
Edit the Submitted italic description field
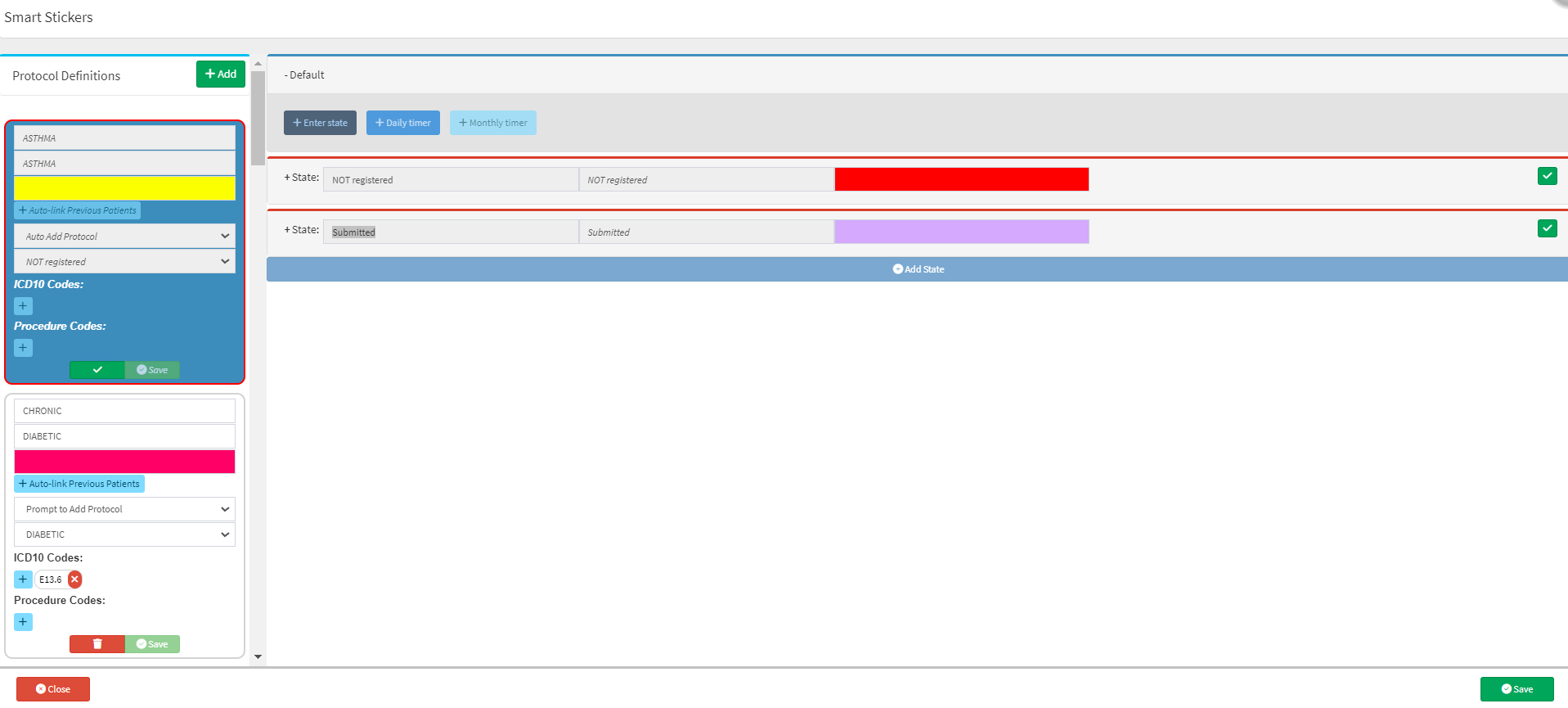[707, 232]
